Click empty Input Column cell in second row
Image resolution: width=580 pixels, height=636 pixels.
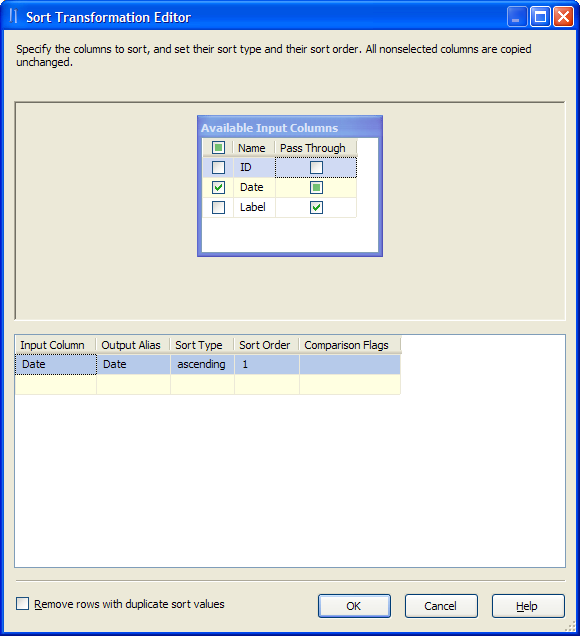pyautogui.click(x=56, y=384)
